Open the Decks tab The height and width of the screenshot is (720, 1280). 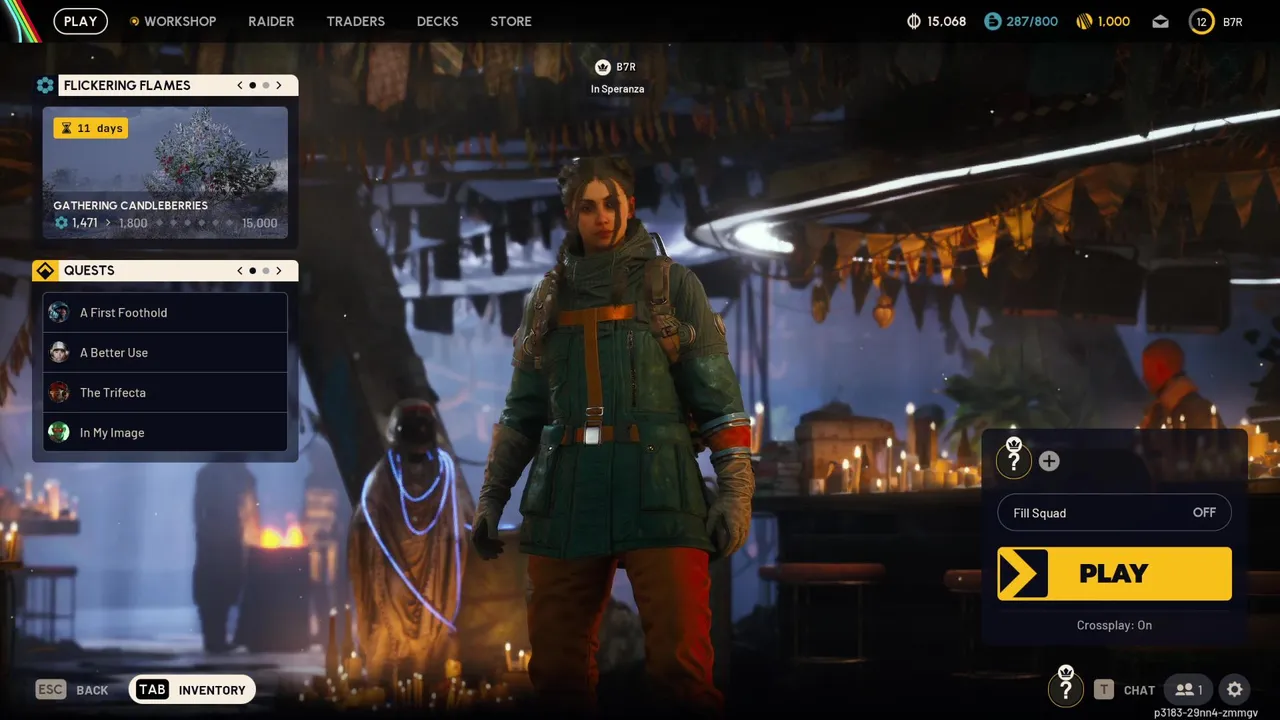437,21
